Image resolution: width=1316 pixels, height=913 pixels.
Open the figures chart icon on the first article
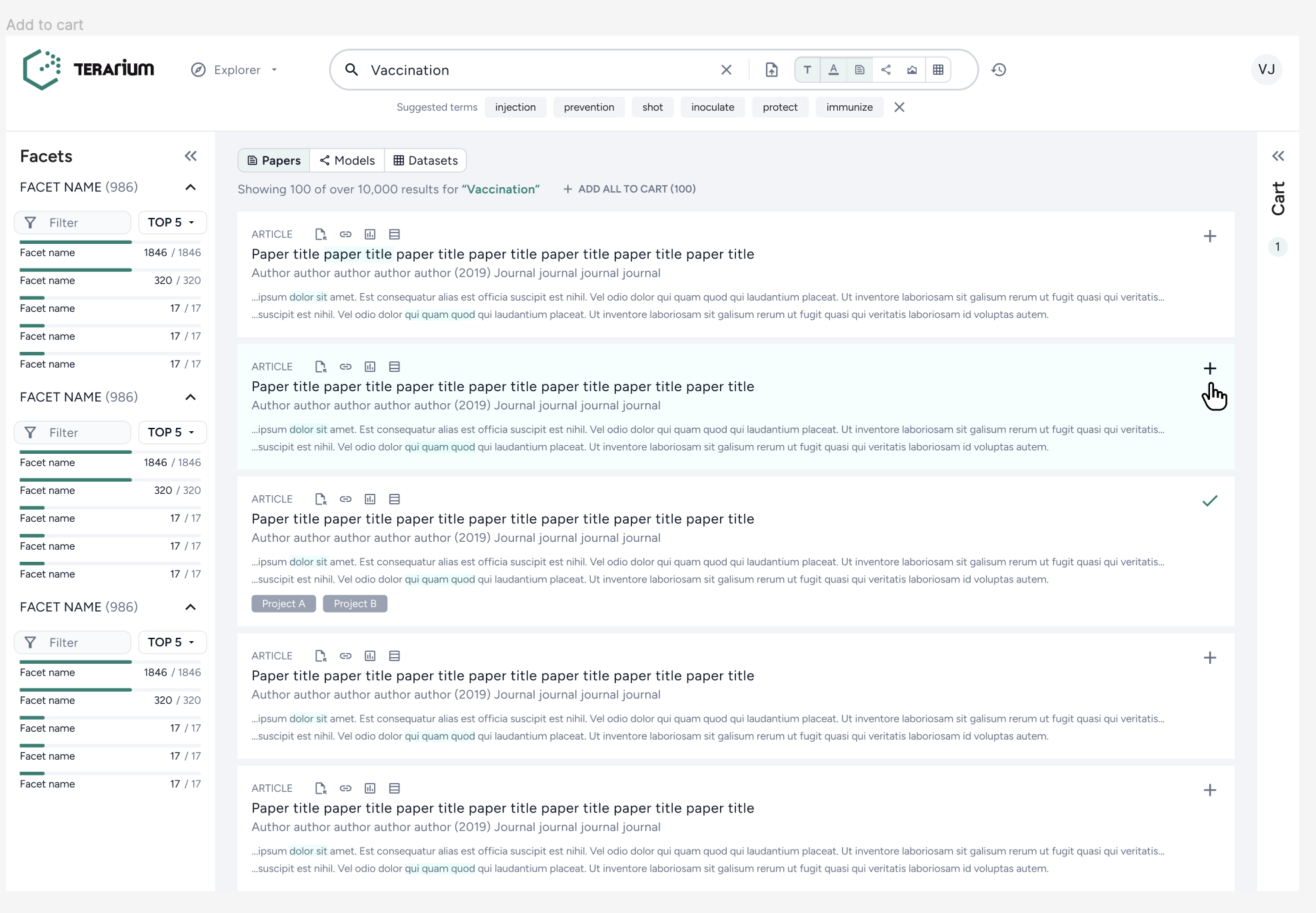tap(370, 234)
